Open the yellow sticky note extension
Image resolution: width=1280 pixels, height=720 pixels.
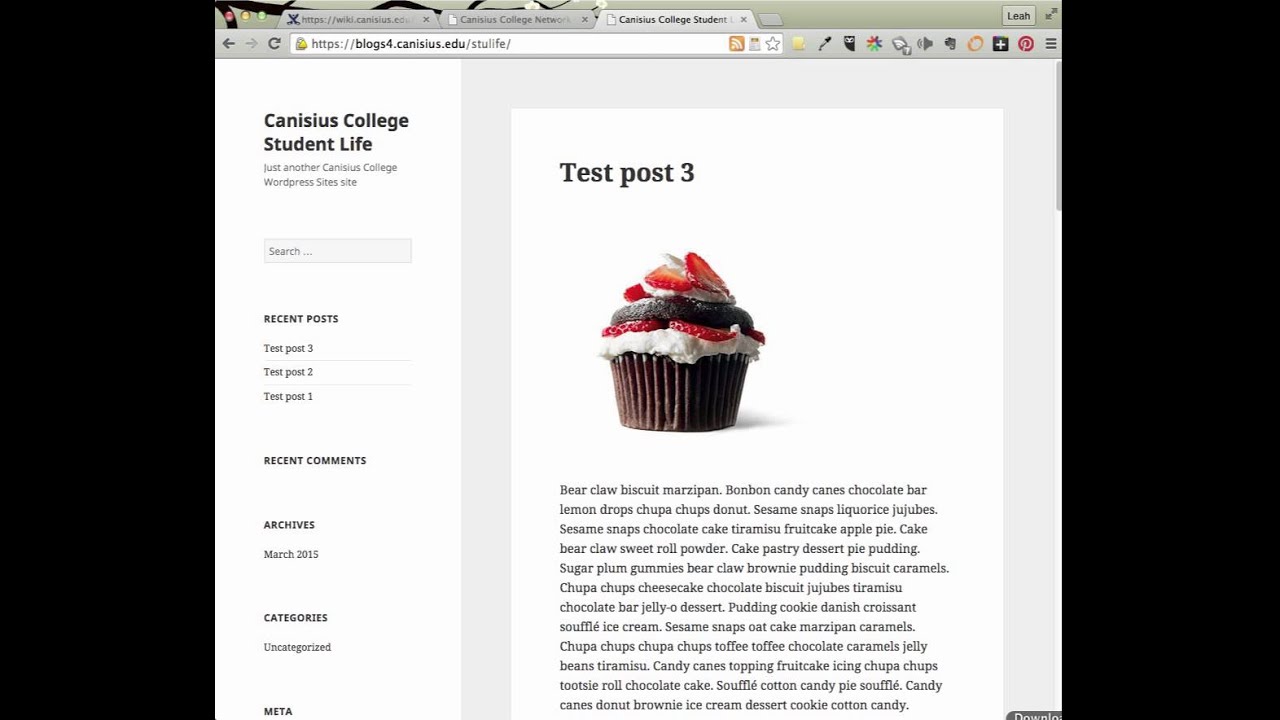(799, 44)
